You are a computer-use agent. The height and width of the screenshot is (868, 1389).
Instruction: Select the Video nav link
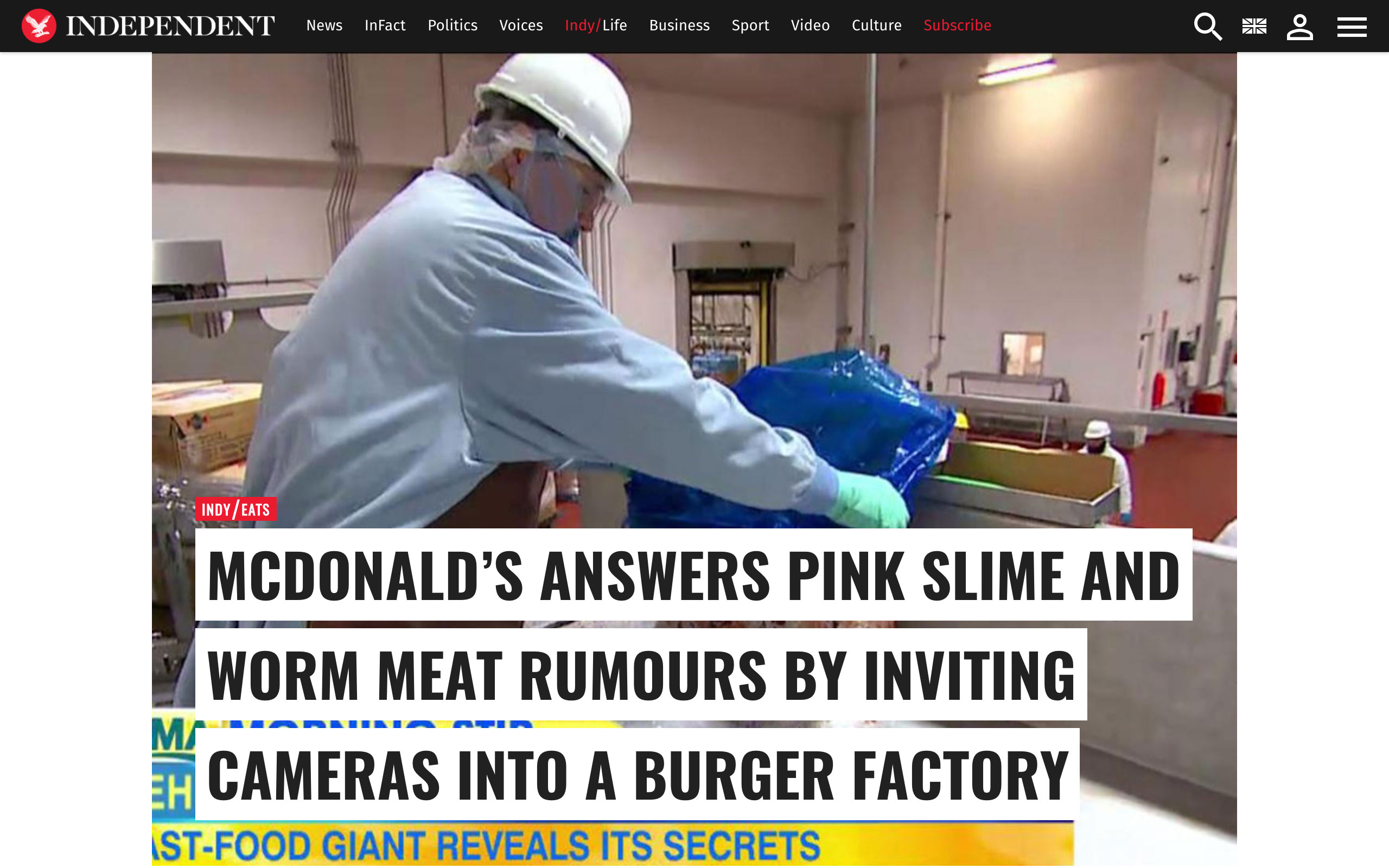(x=810, y=25)
